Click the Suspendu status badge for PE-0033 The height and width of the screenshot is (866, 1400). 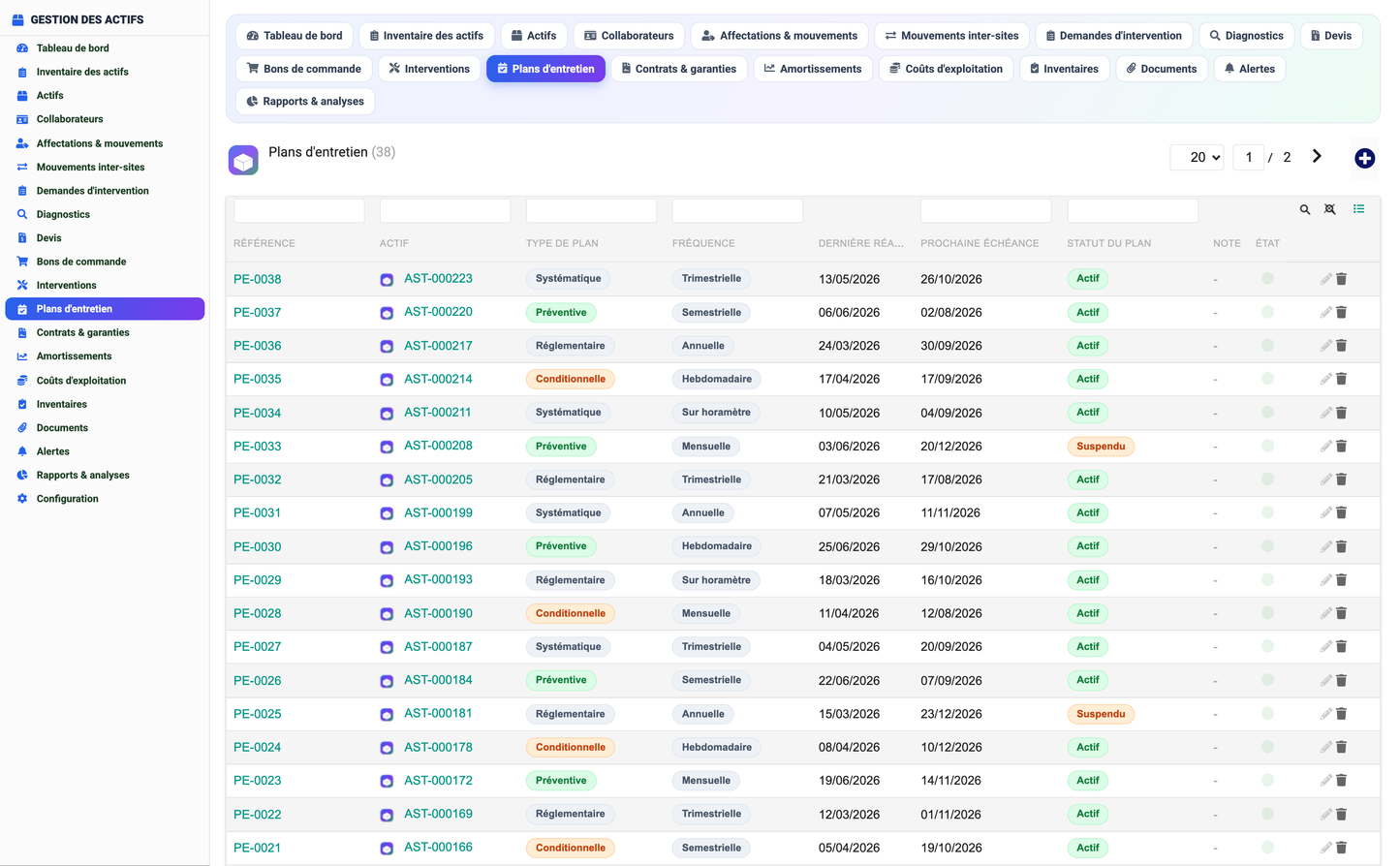(x=1101, y=447)
